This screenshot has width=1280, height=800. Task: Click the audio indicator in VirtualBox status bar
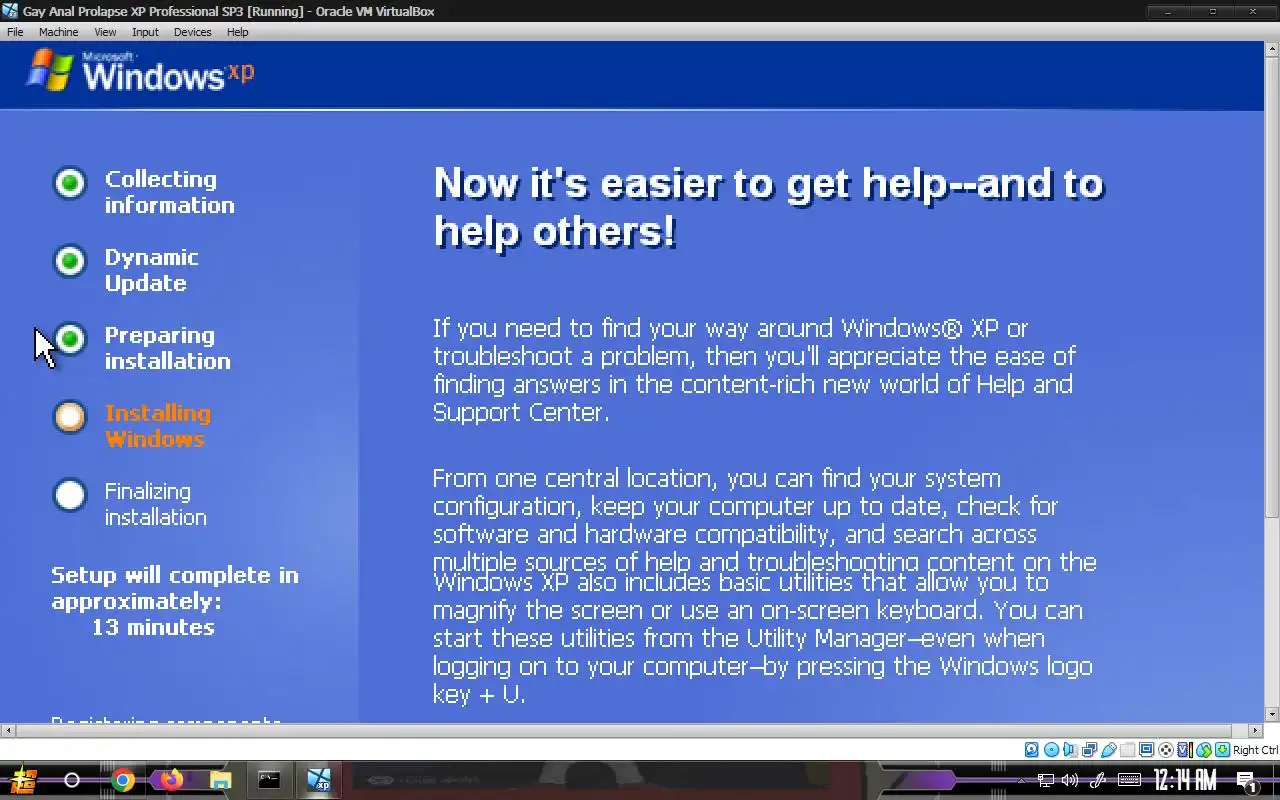pyautogui.click(x=1070, y=750)
